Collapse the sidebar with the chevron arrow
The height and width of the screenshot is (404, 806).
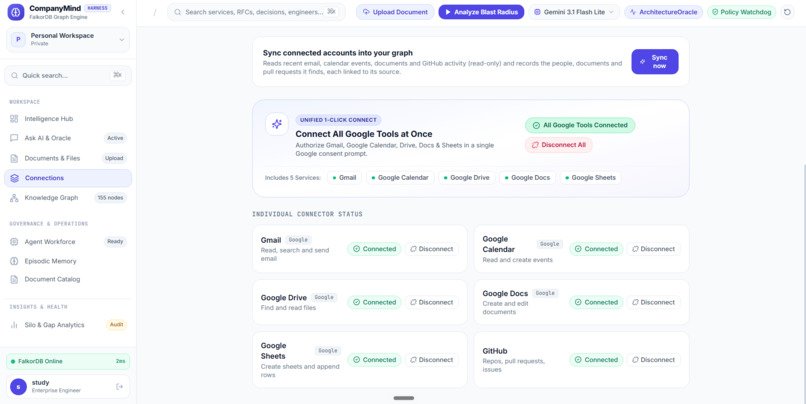123,12
